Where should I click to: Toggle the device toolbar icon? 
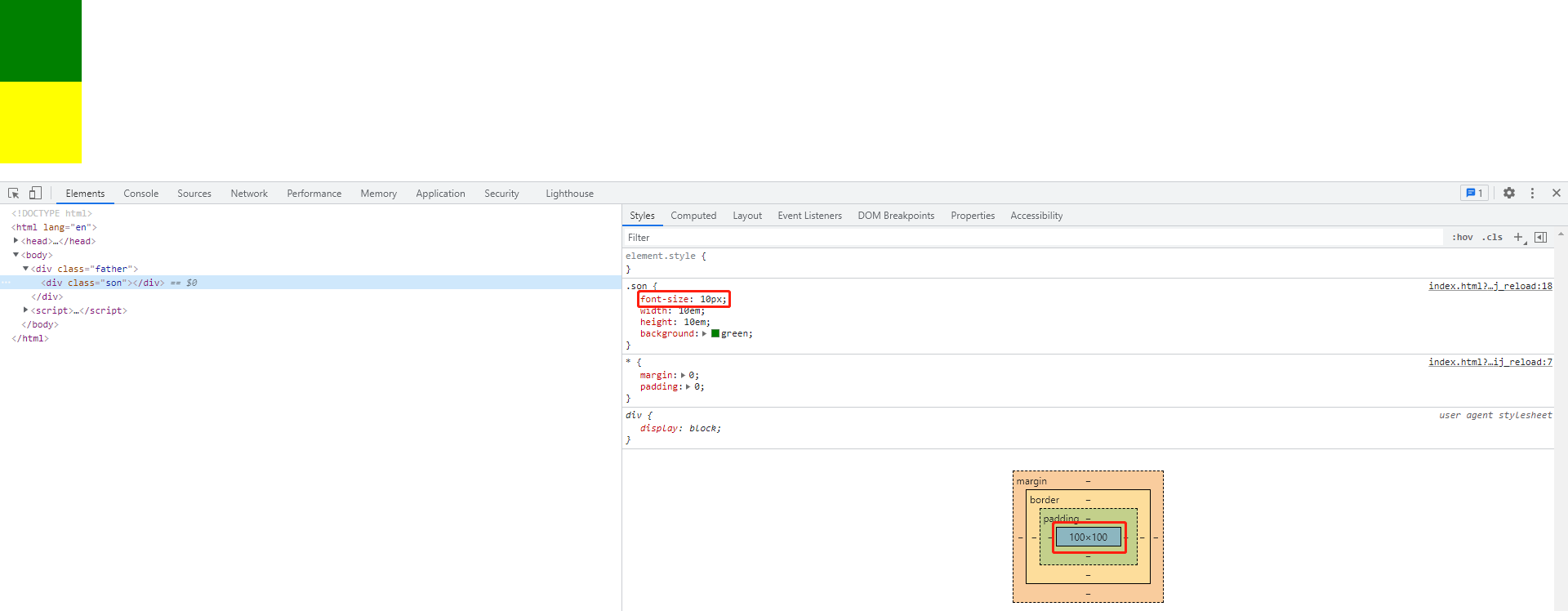tap(35, 193)
